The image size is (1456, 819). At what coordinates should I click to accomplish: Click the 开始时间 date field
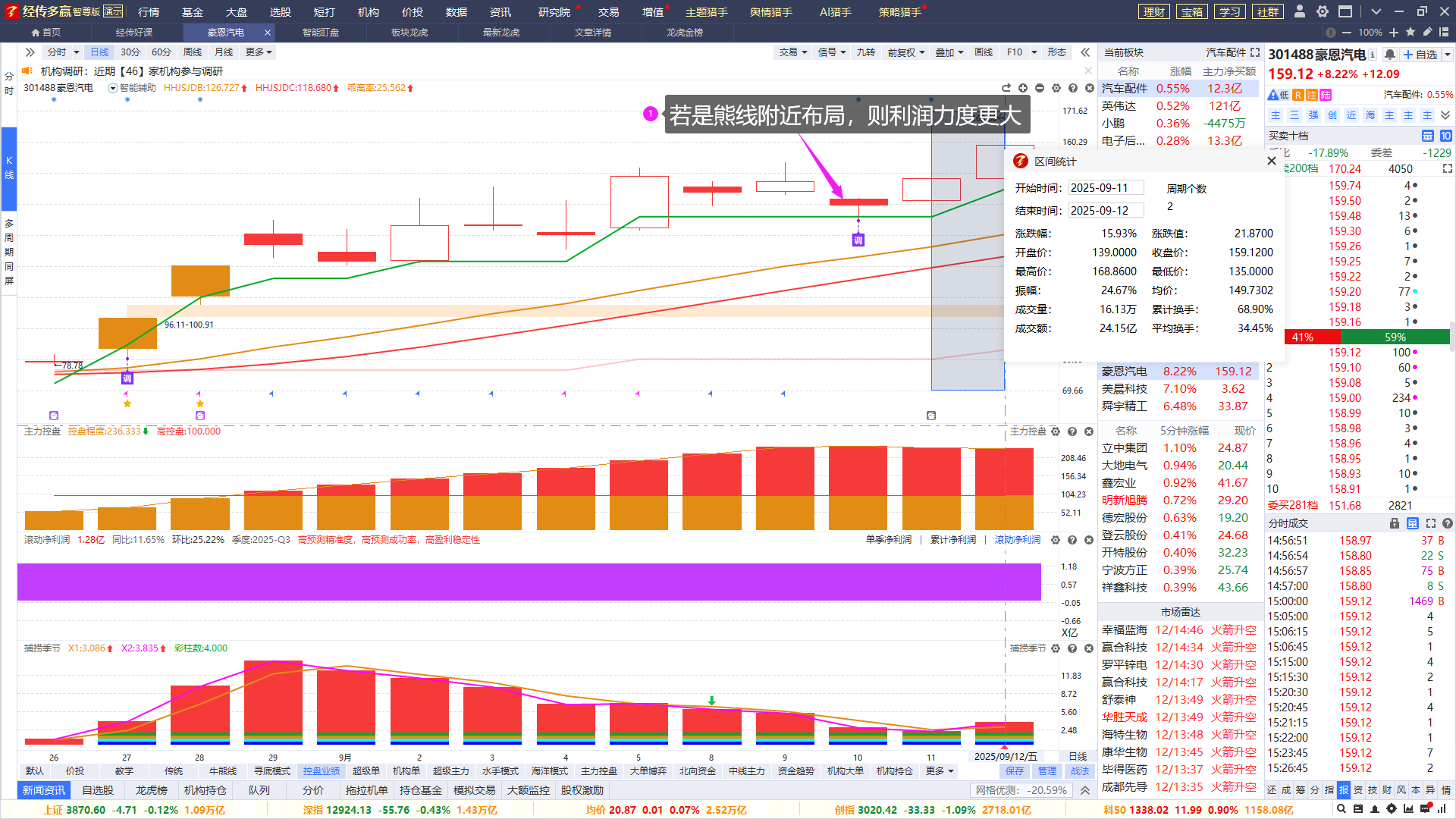[x=1105, y=188]
